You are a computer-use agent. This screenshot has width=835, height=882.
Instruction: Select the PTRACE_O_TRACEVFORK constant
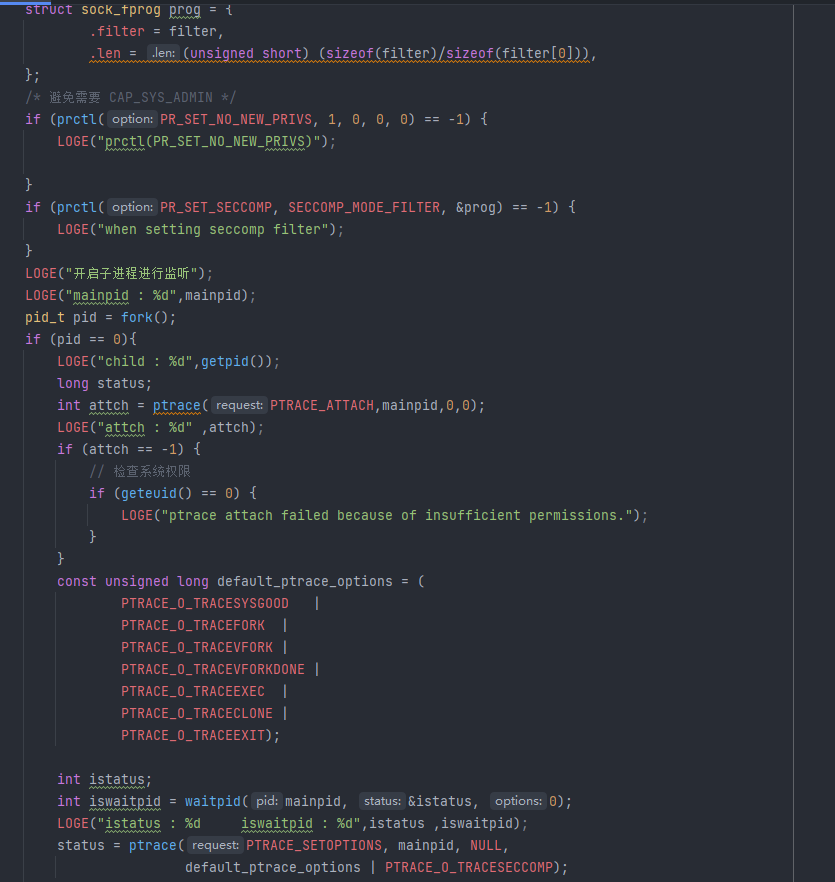click(x=197, y=647)
